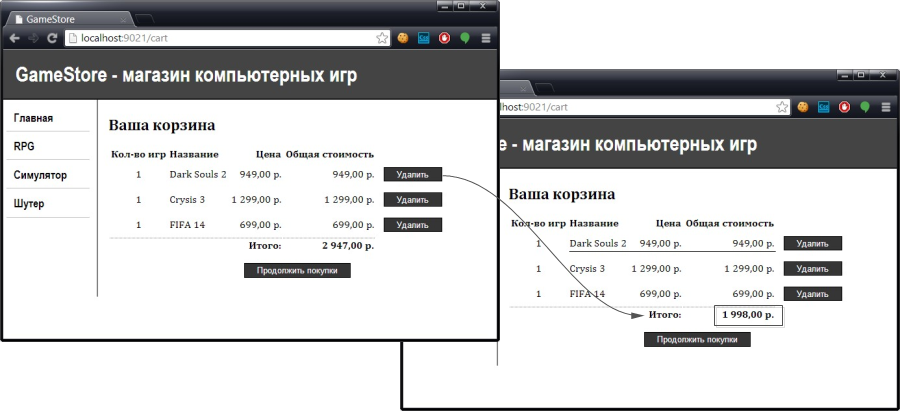Click the forward arrow in the front browser window
900x411 pixels.
coord(33,38)
